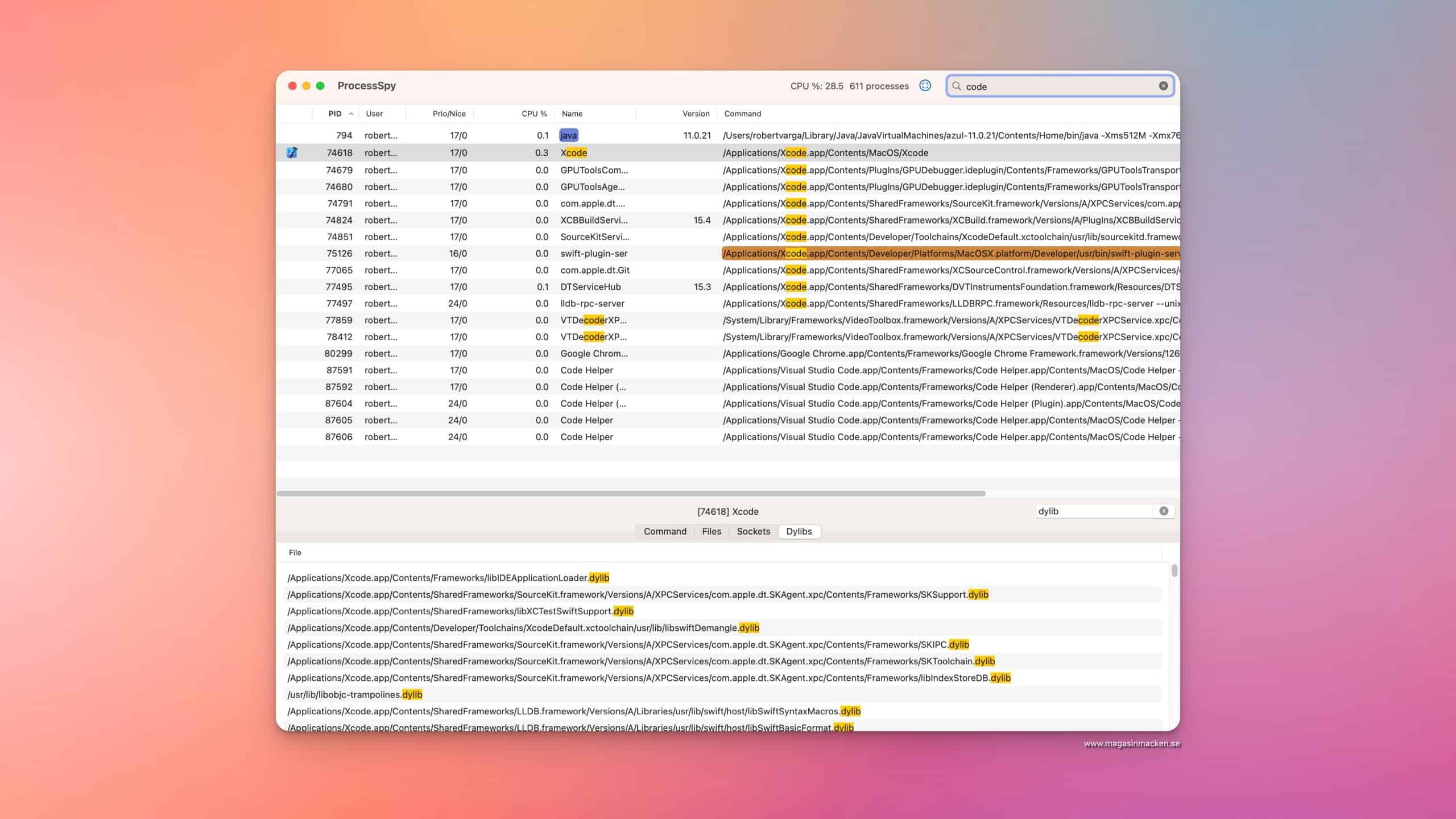The width and height of the screenshot is (1456, 819).
Task: Clear the 'code' search field
Action: [x=1163, y=86]
